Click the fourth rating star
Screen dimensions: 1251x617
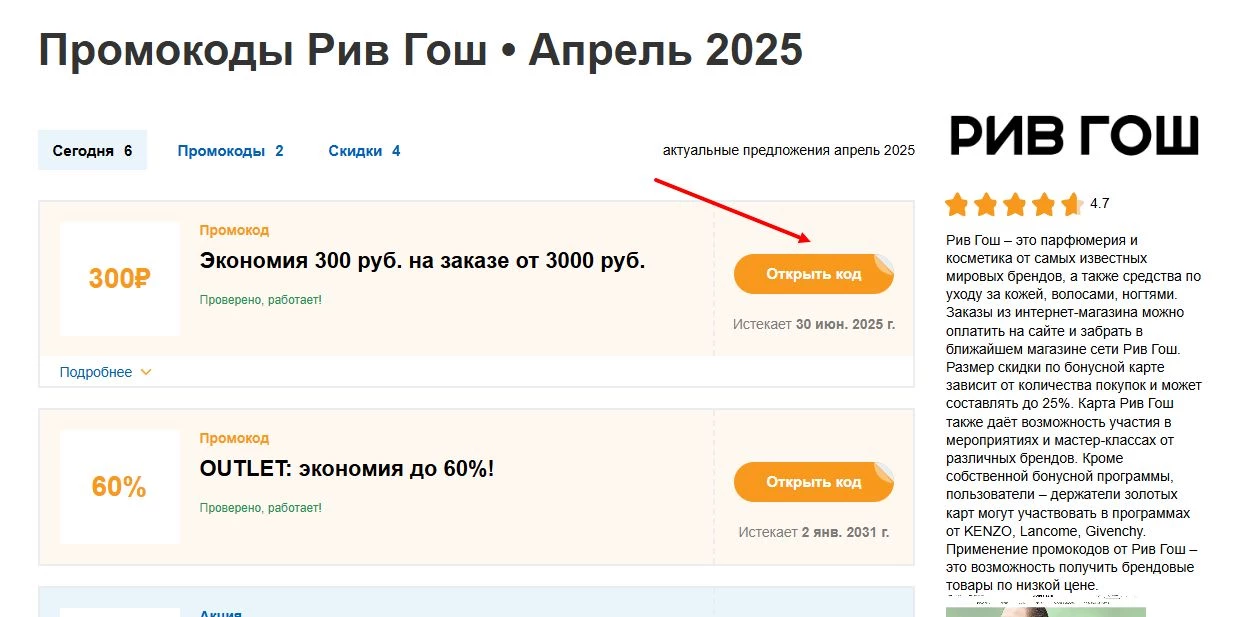1044,205
